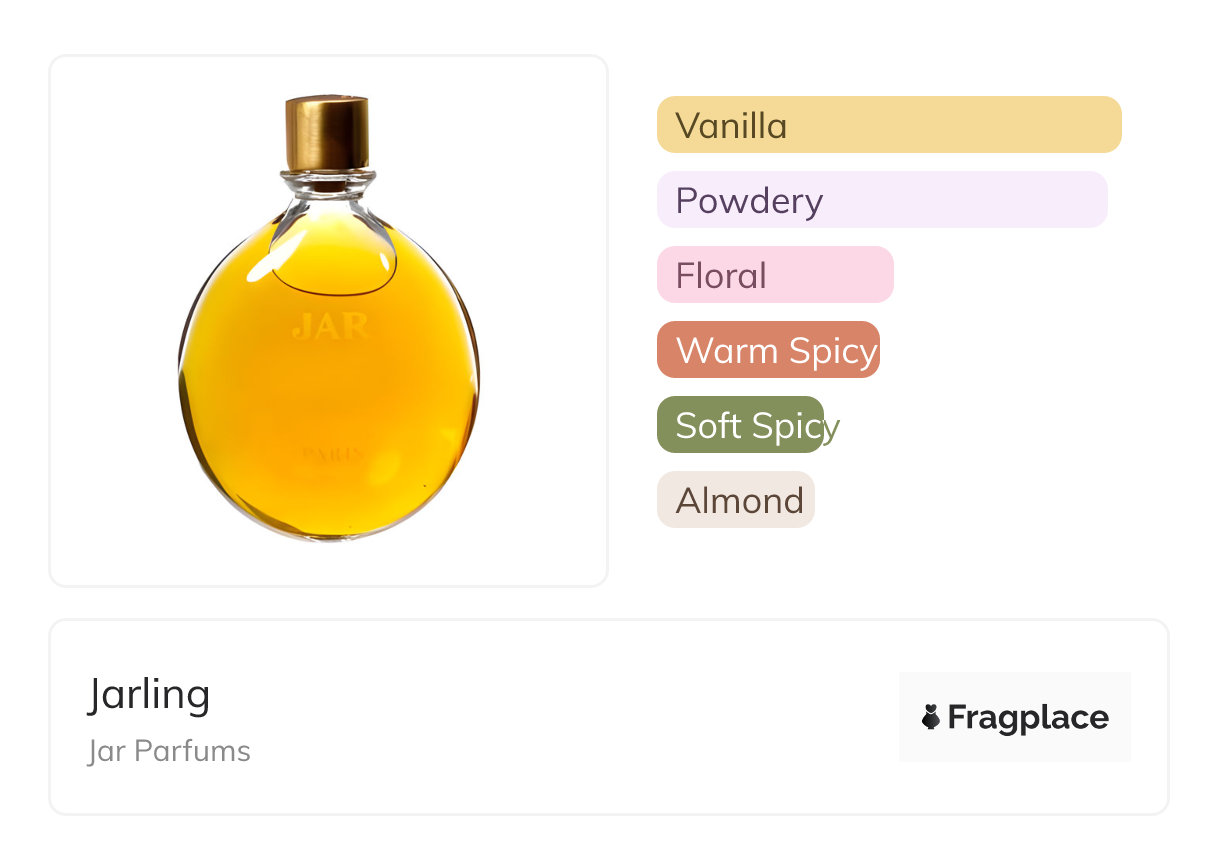Select the Powdery accord bar
Viewport: 1218px width, 864px height.
pos(881,200)
